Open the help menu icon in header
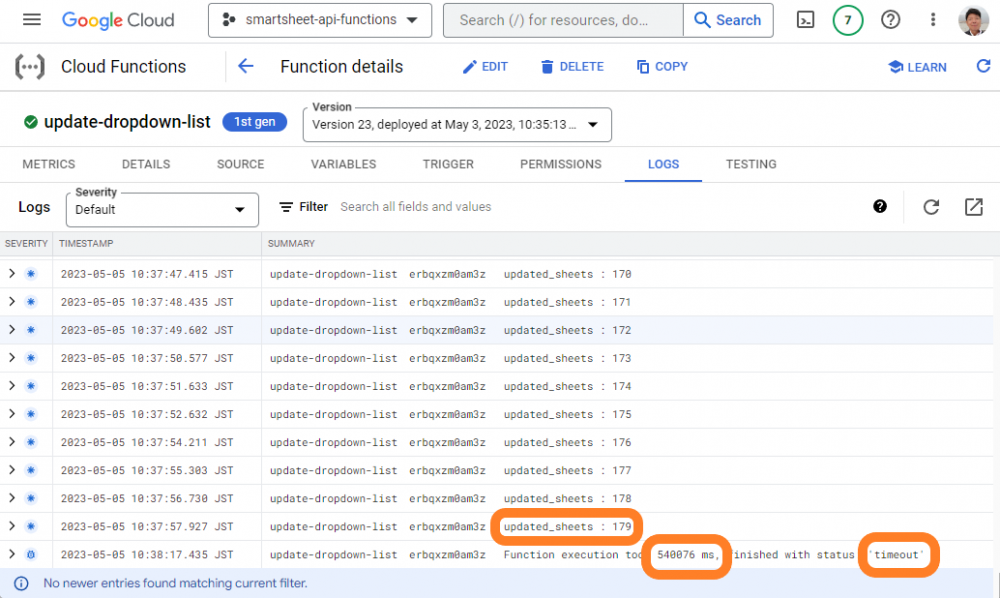This screenshot has width=1000, height=598. (889, 20)
